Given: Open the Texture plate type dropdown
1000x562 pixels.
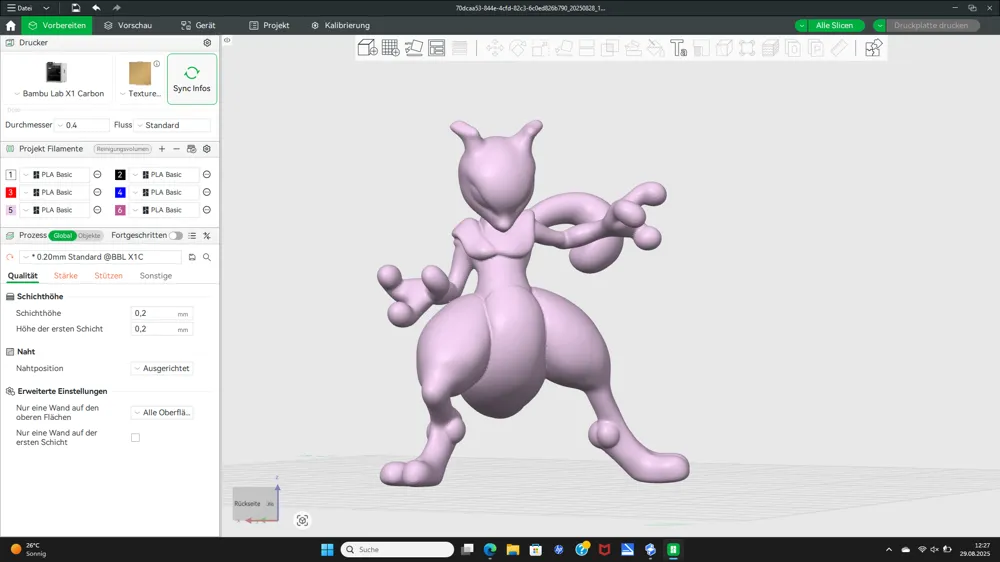Looking at the screenshot, I should (x=140, y=93).
